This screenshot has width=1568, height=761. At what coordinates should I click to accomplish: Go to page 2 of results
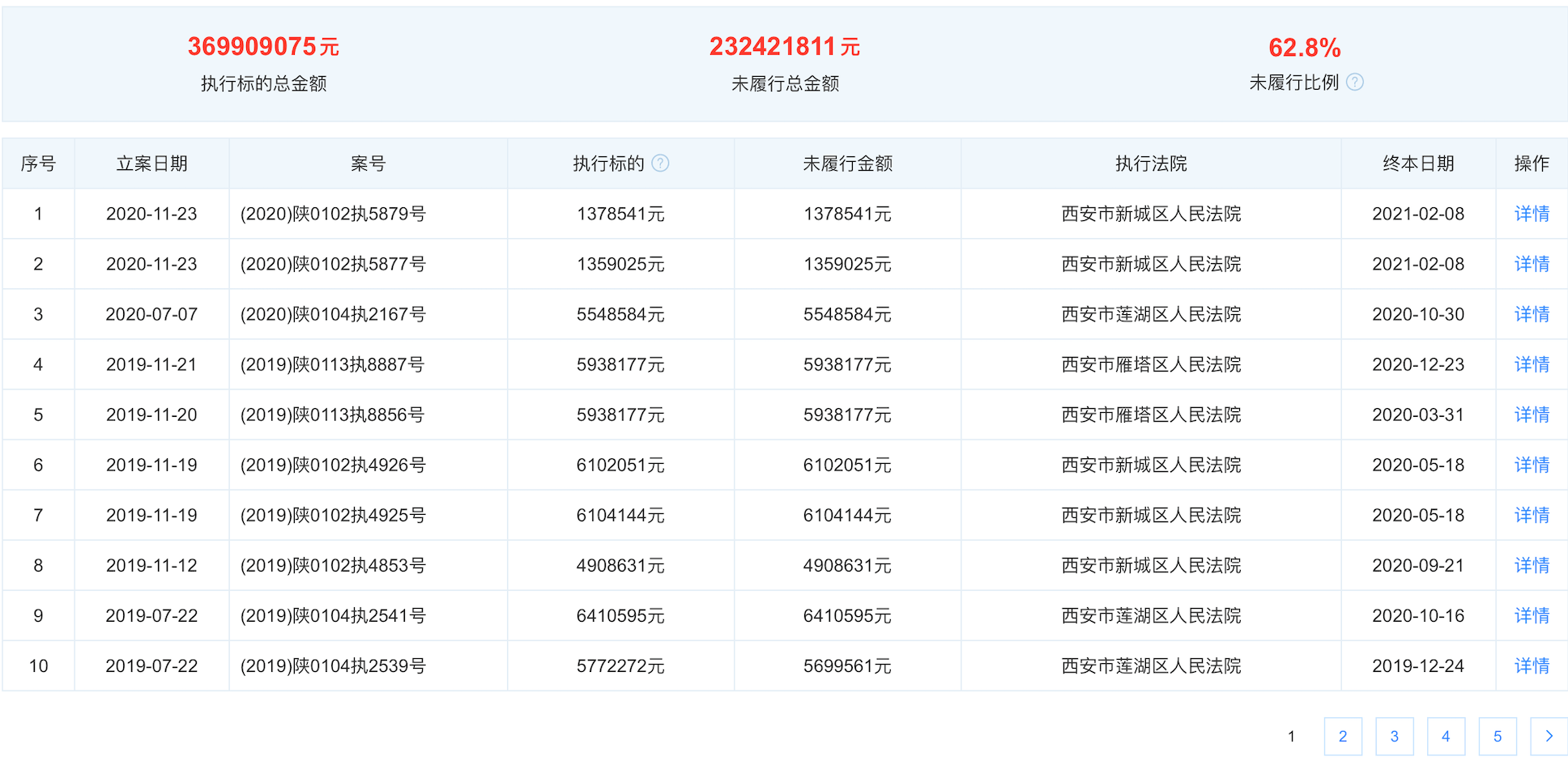click(x=1343, y=736)
